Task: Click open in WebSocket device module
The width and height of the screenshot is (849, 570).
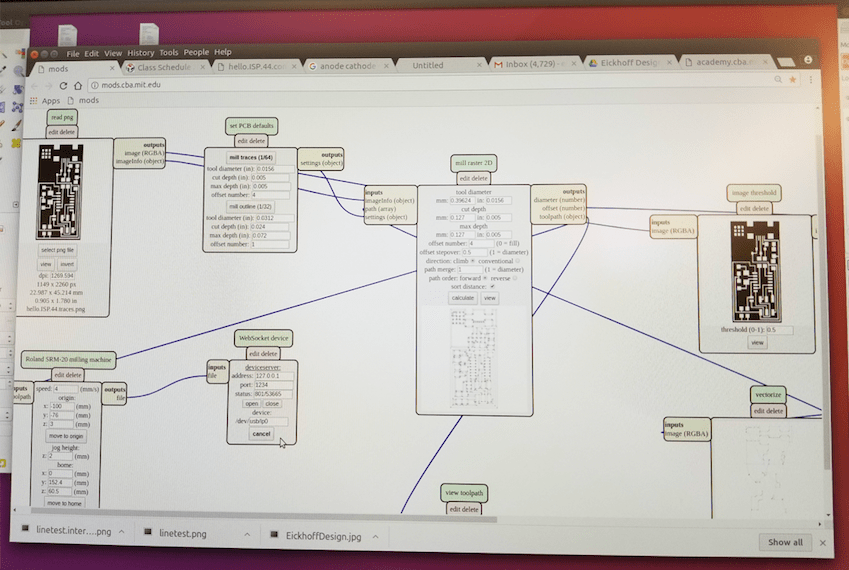Action: coord(252,404)
